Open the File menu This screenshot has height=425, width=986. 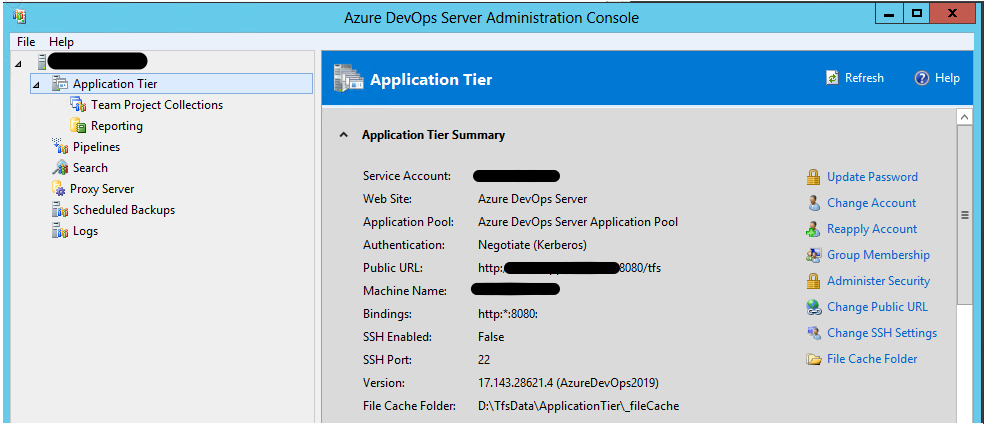click(x=26, y=41)
